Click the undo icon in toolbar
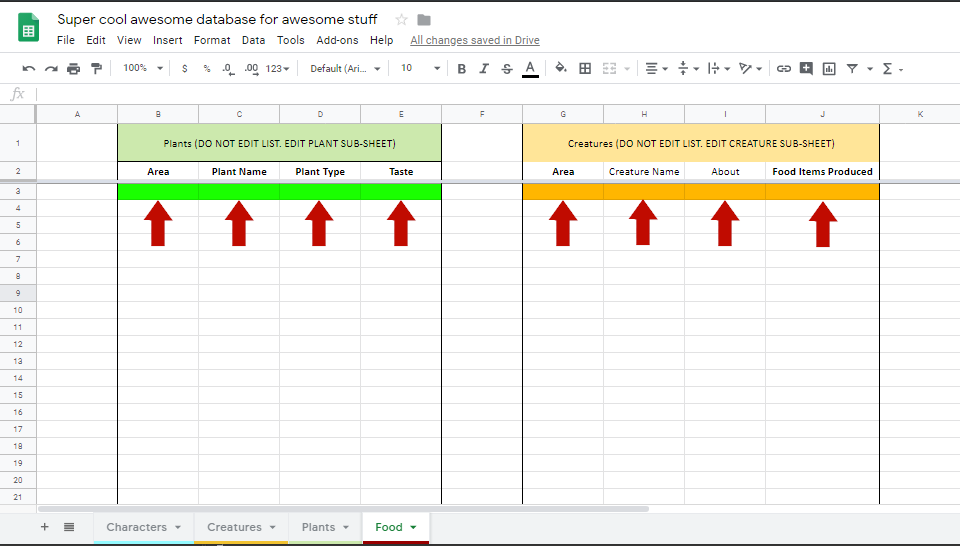960x546 pixels. tap(29, 69)
